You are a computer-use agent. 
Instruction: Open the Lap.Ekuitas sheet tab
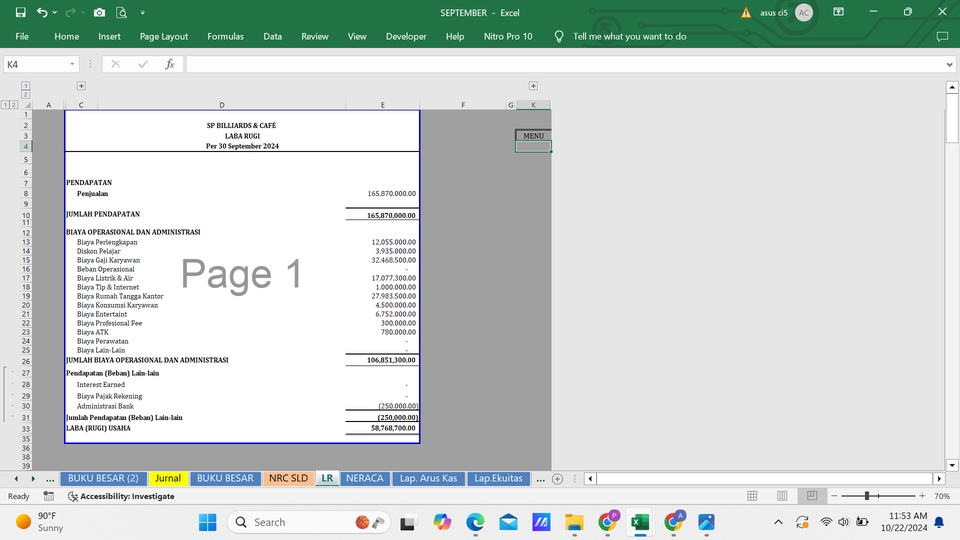click(498, 478)
